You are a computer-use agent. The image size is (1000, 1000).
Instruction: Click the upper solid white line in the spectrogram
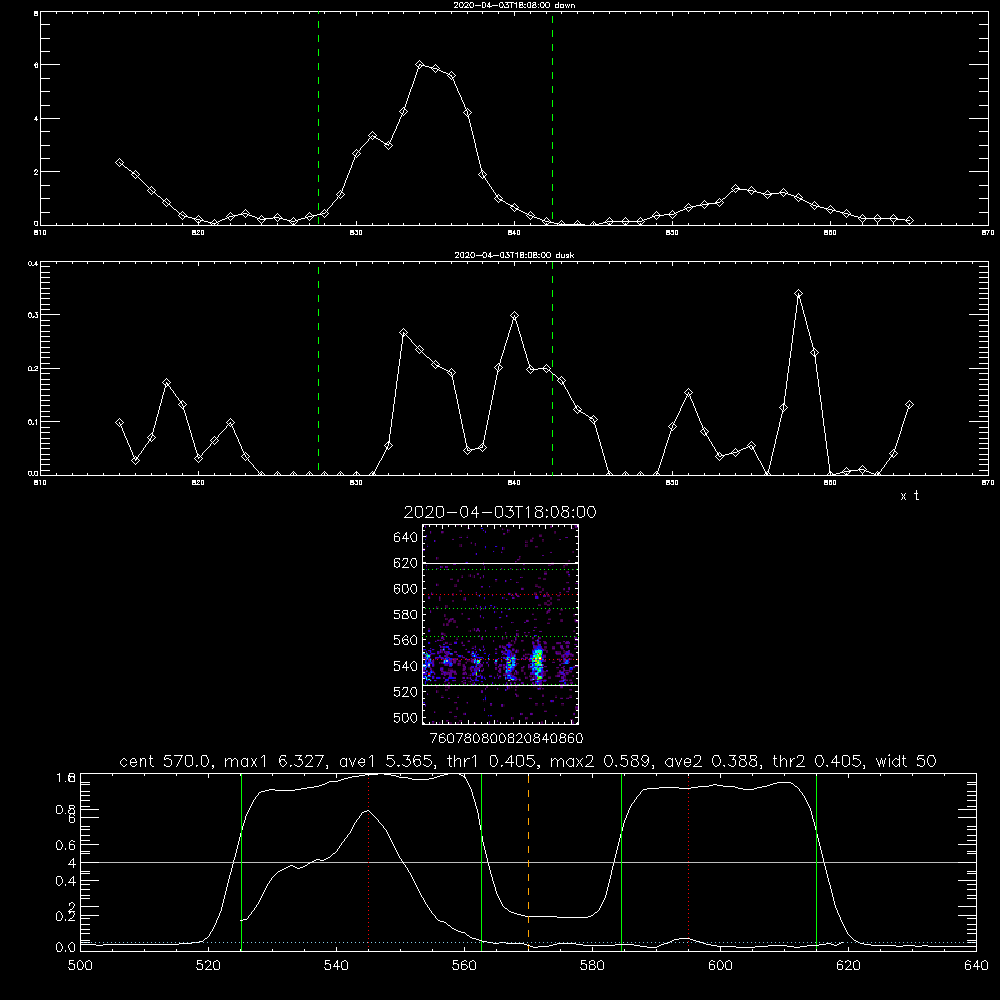(x=501, y=564)
